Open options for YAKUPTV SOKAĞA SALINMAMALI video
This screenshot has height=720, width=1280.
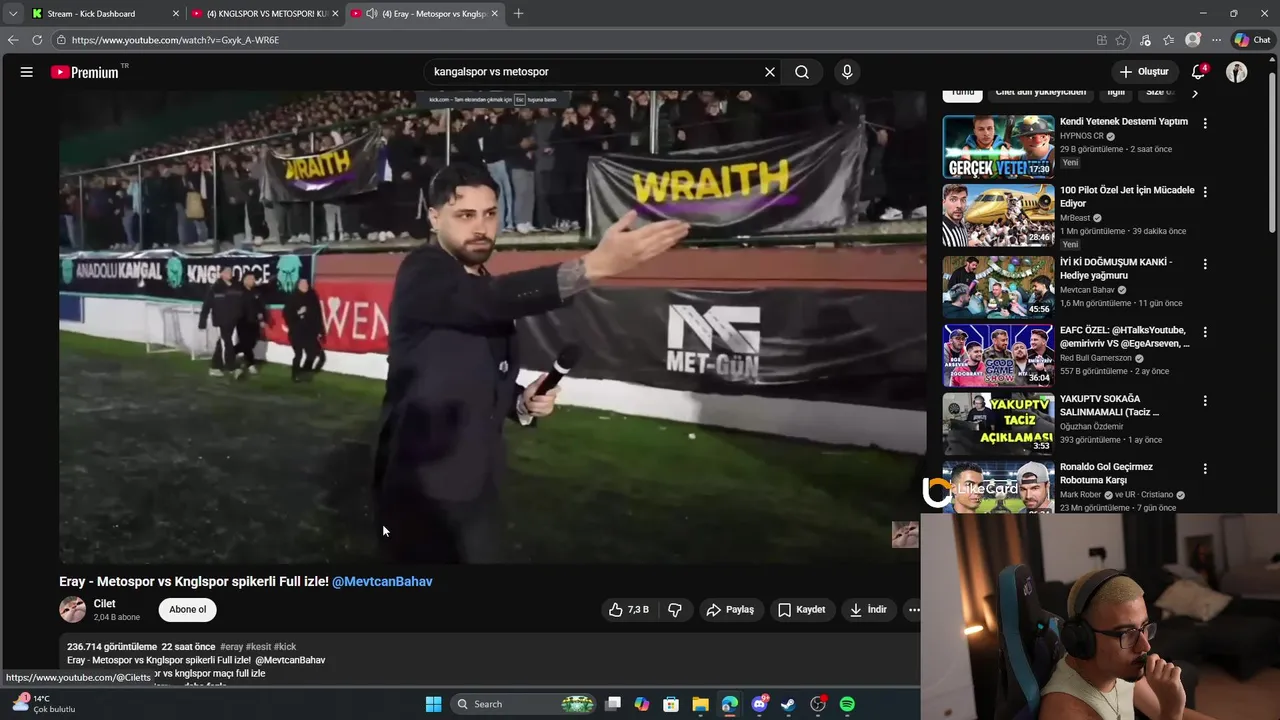point(1205,400)
